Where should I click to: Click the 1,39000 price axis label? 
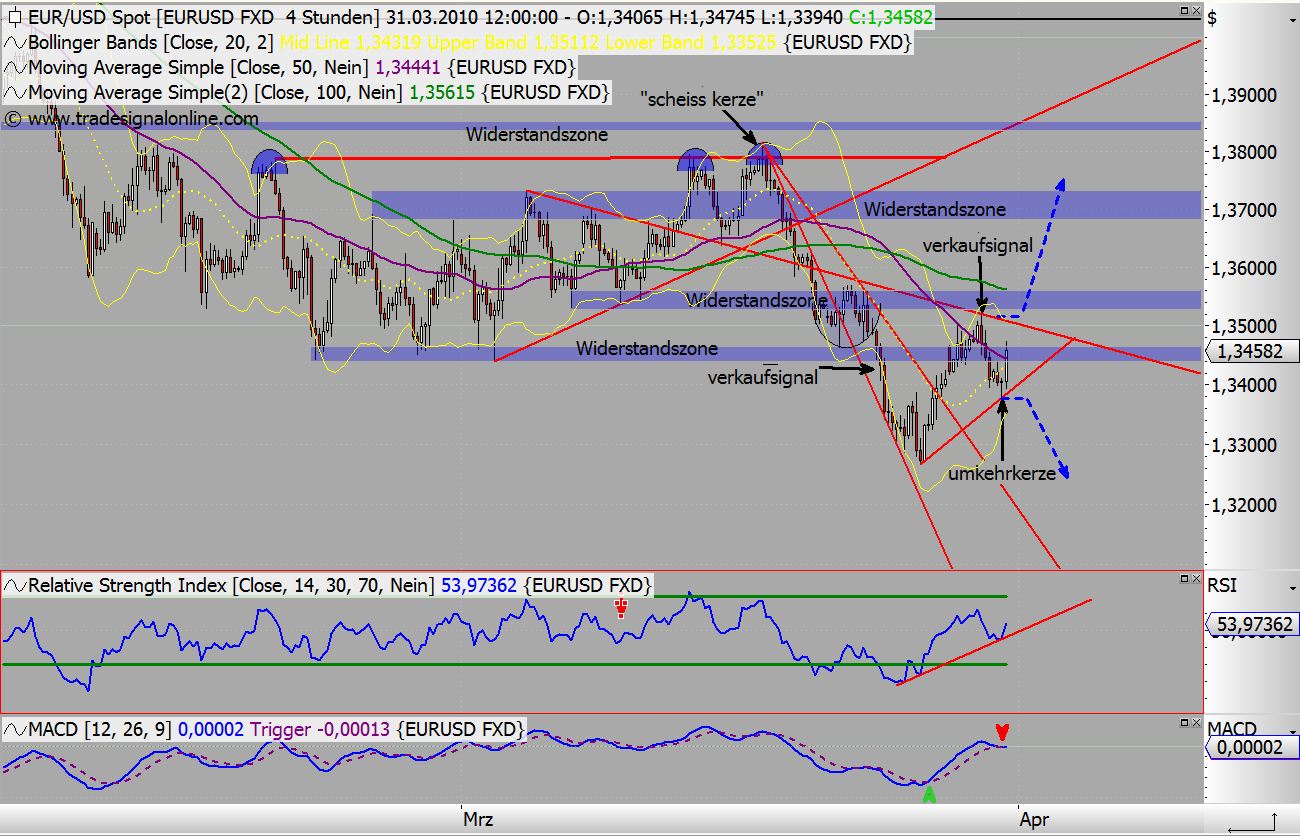(x=1244, y=96)
